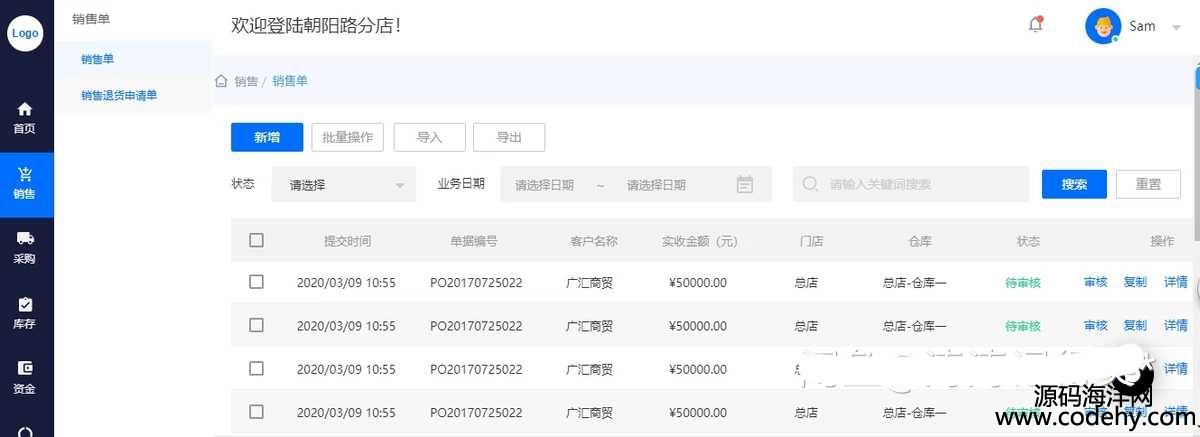
Task: Click 总店-仓库一 in the first row
Action: click(915, 283)
